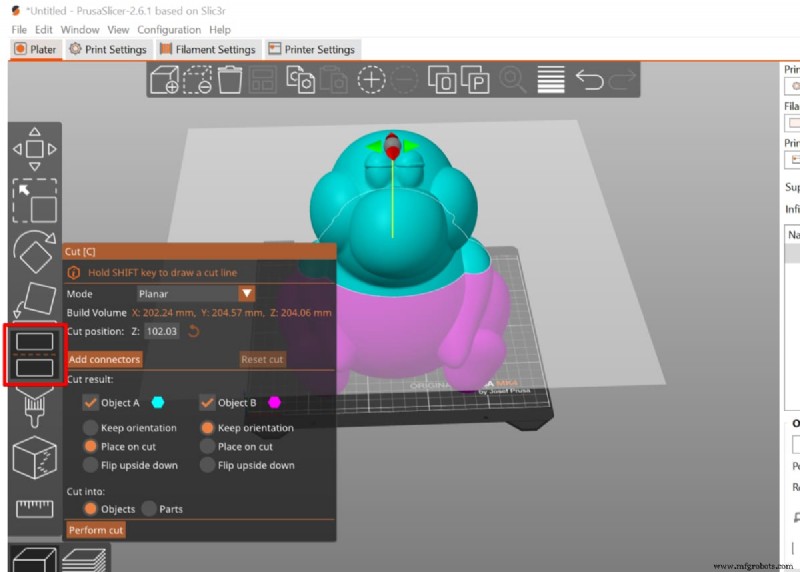Switch to the Print Settings tab
This screenshot has width=800, height=572.
point(108,49)
